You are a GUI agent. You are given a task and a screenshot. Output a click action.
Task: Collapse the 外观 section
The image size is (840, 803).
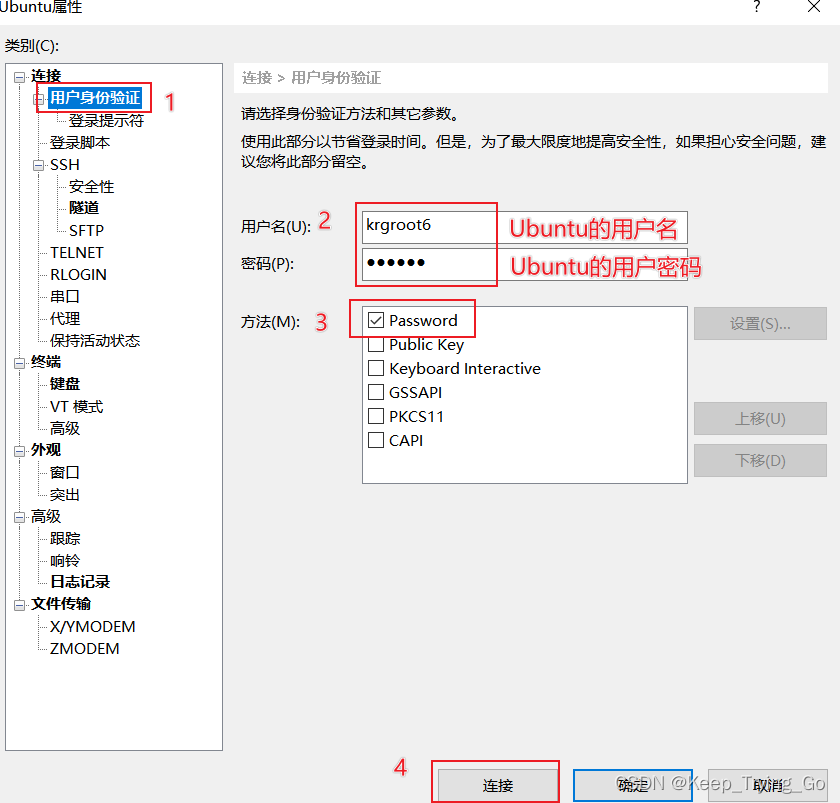(x=20, y=449)
